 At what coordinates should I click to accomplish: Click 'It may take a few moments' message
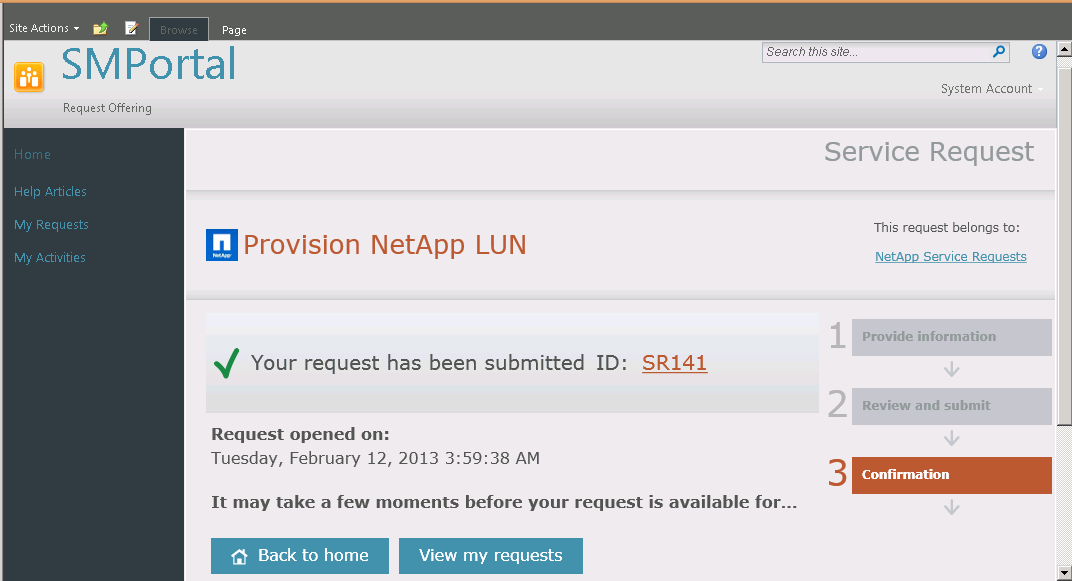click(504, 502)
